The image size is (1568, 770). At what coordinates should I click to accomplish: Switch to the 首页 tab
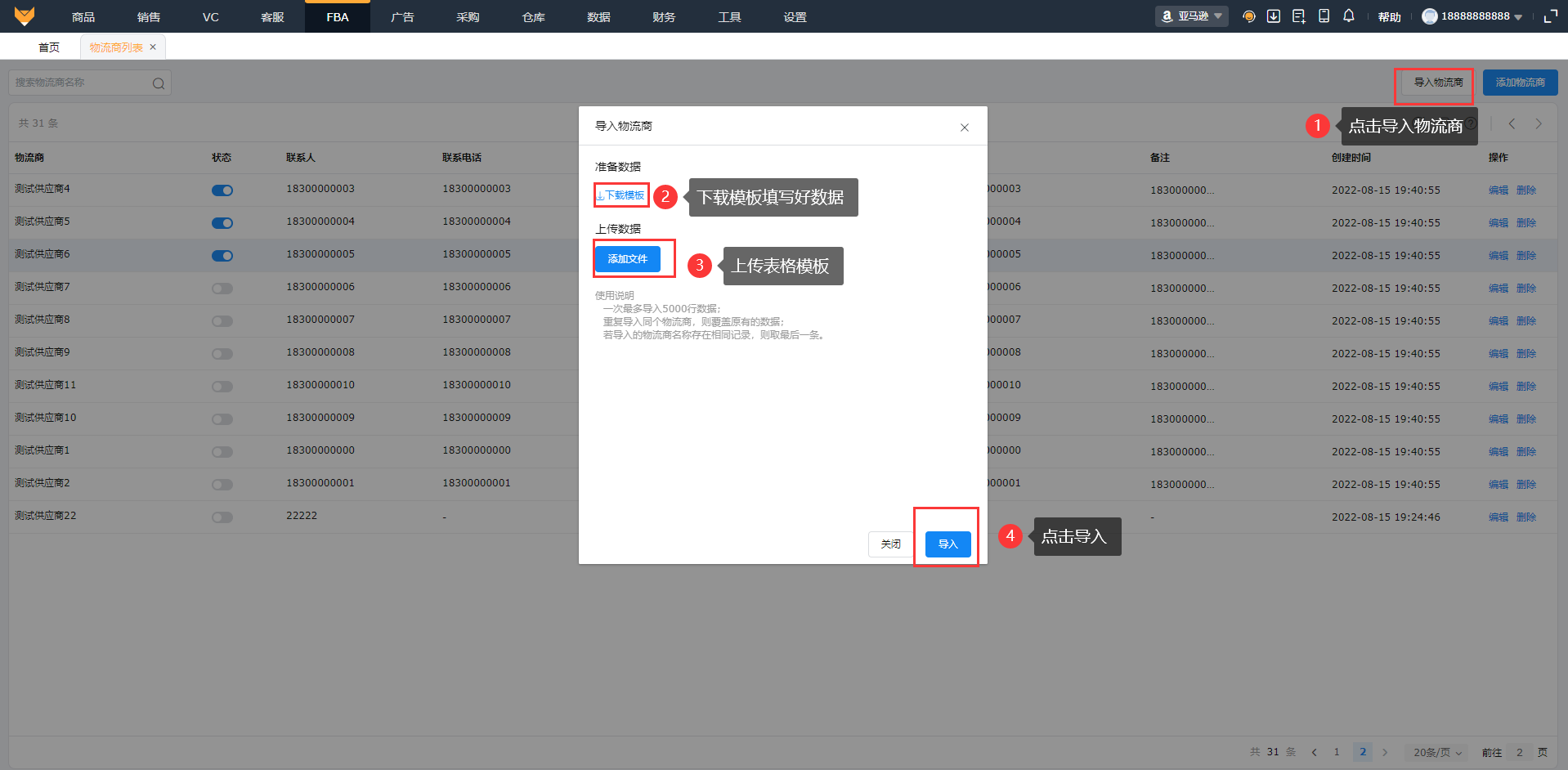[x=49, y=47]
